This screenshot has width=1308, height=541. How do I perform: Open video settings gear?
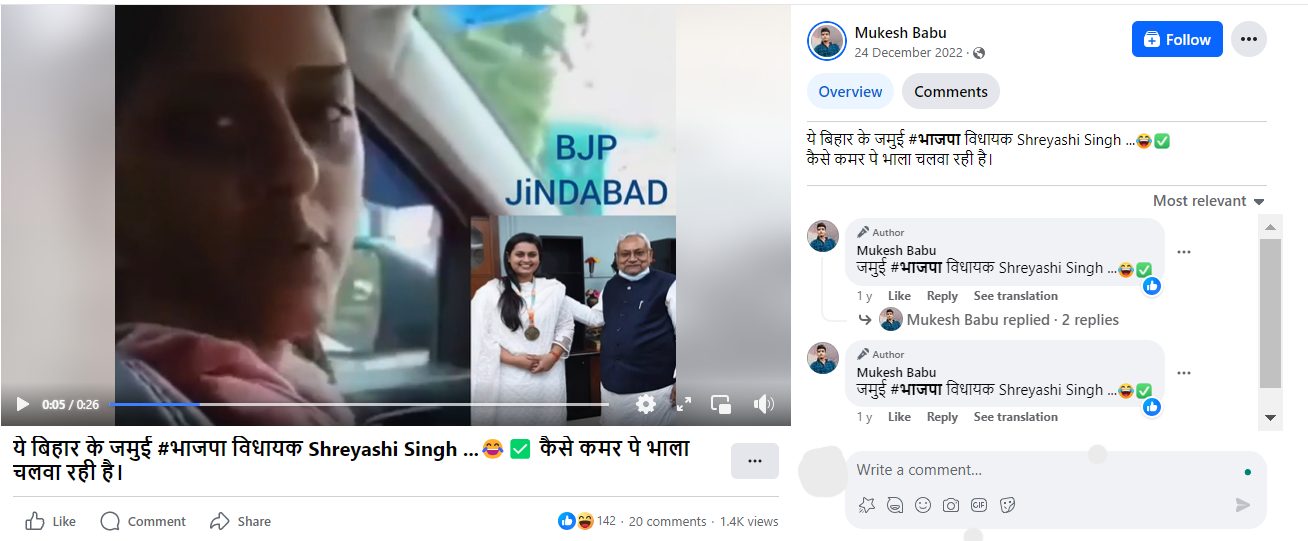coord(646,404)
